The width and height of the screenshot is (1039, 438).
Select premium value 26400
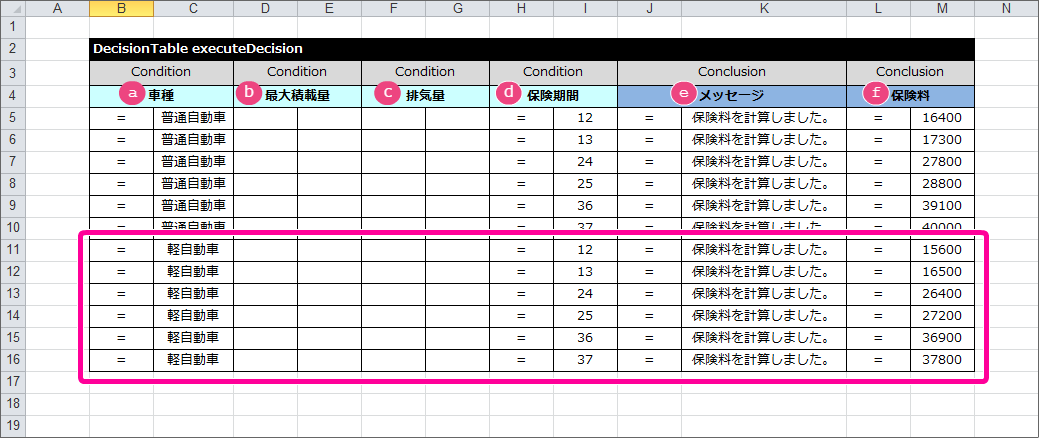click(x=942, y=294)
